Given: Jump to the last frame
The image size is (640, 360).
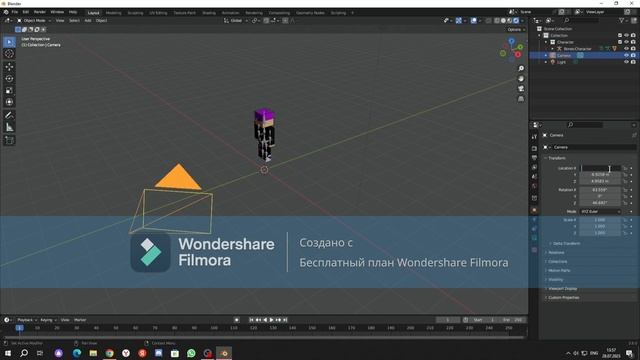Looking at the screenshot, I should click(285, 320).
